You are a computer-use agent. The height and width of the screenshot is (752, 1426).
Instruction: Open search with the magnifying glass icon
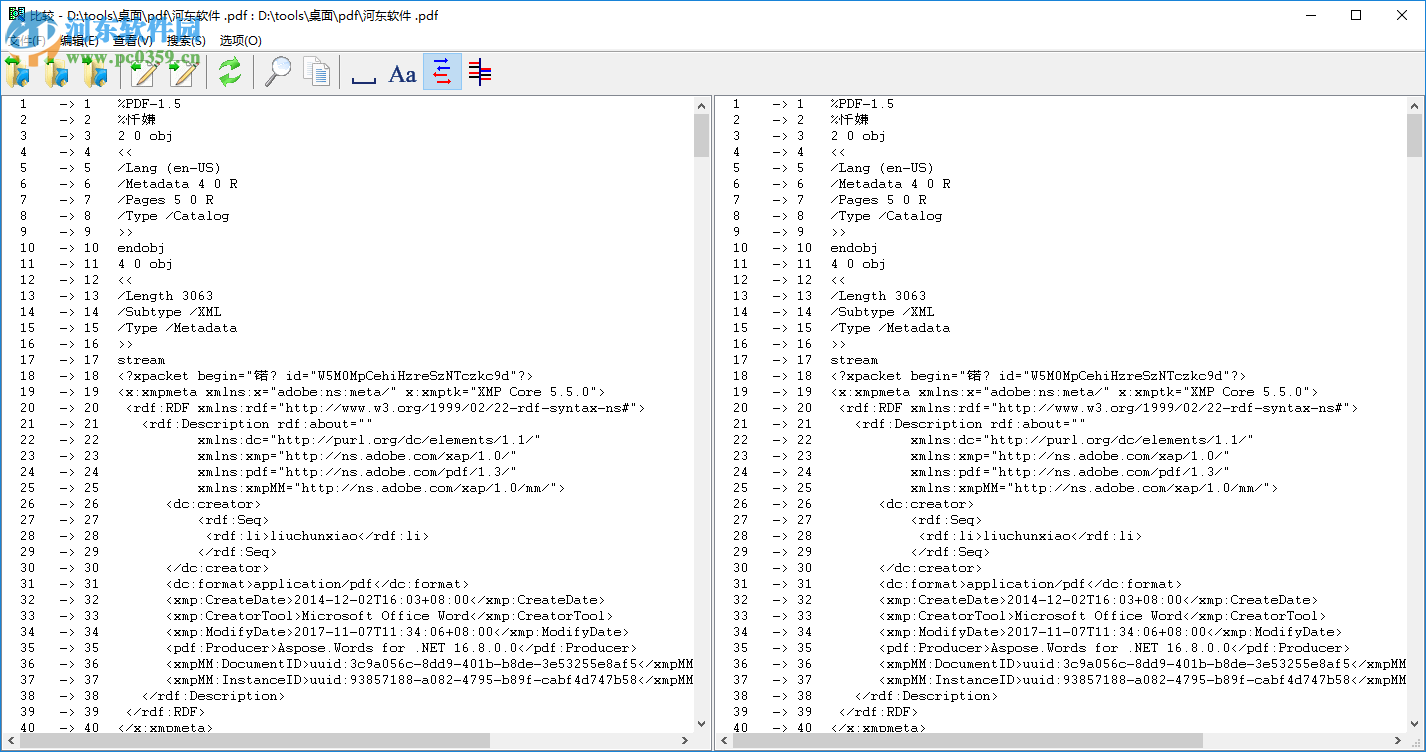(x=278, y=72)
